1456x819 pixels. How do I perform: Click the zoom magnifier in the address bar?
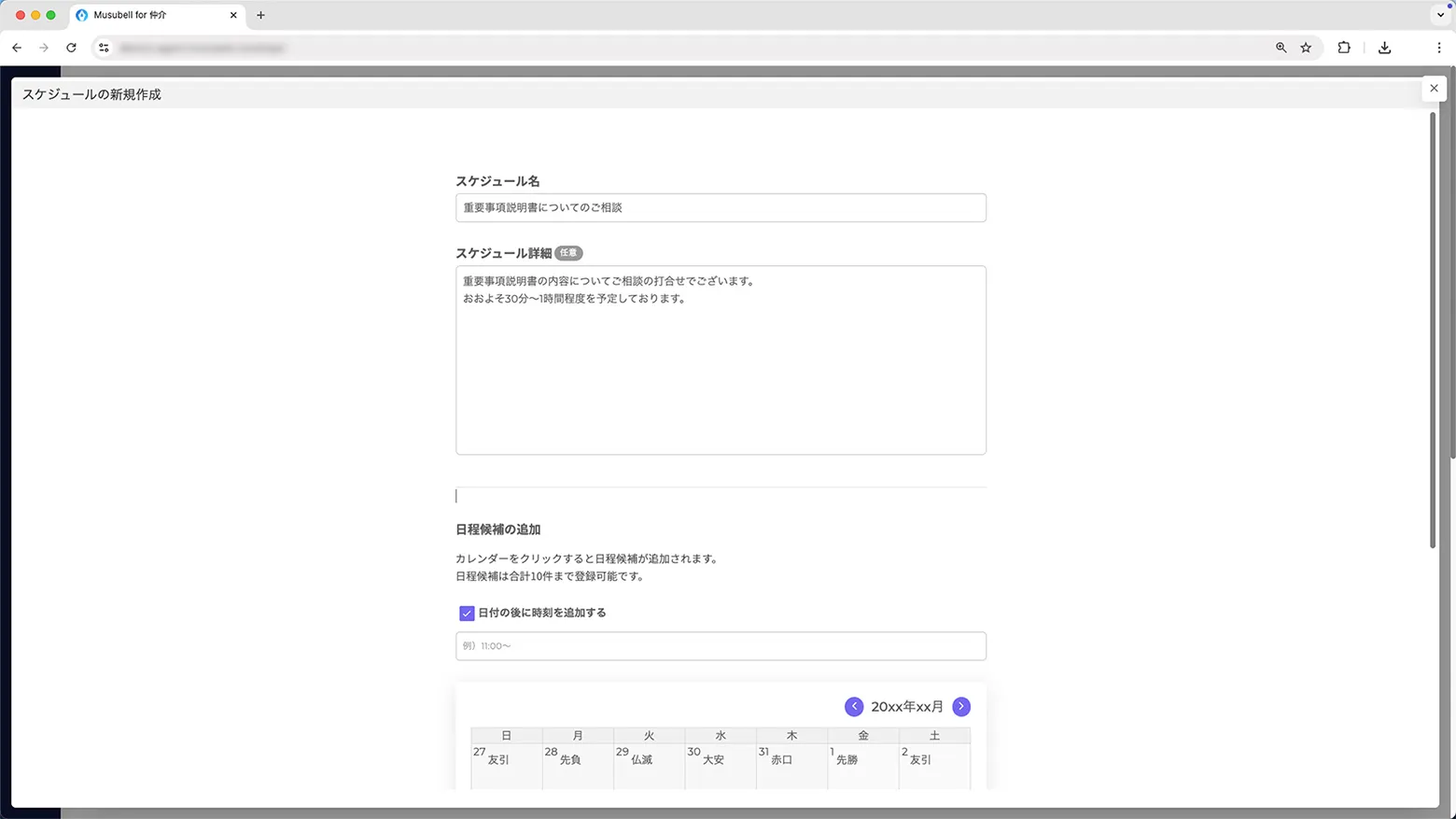(1281, 48)
